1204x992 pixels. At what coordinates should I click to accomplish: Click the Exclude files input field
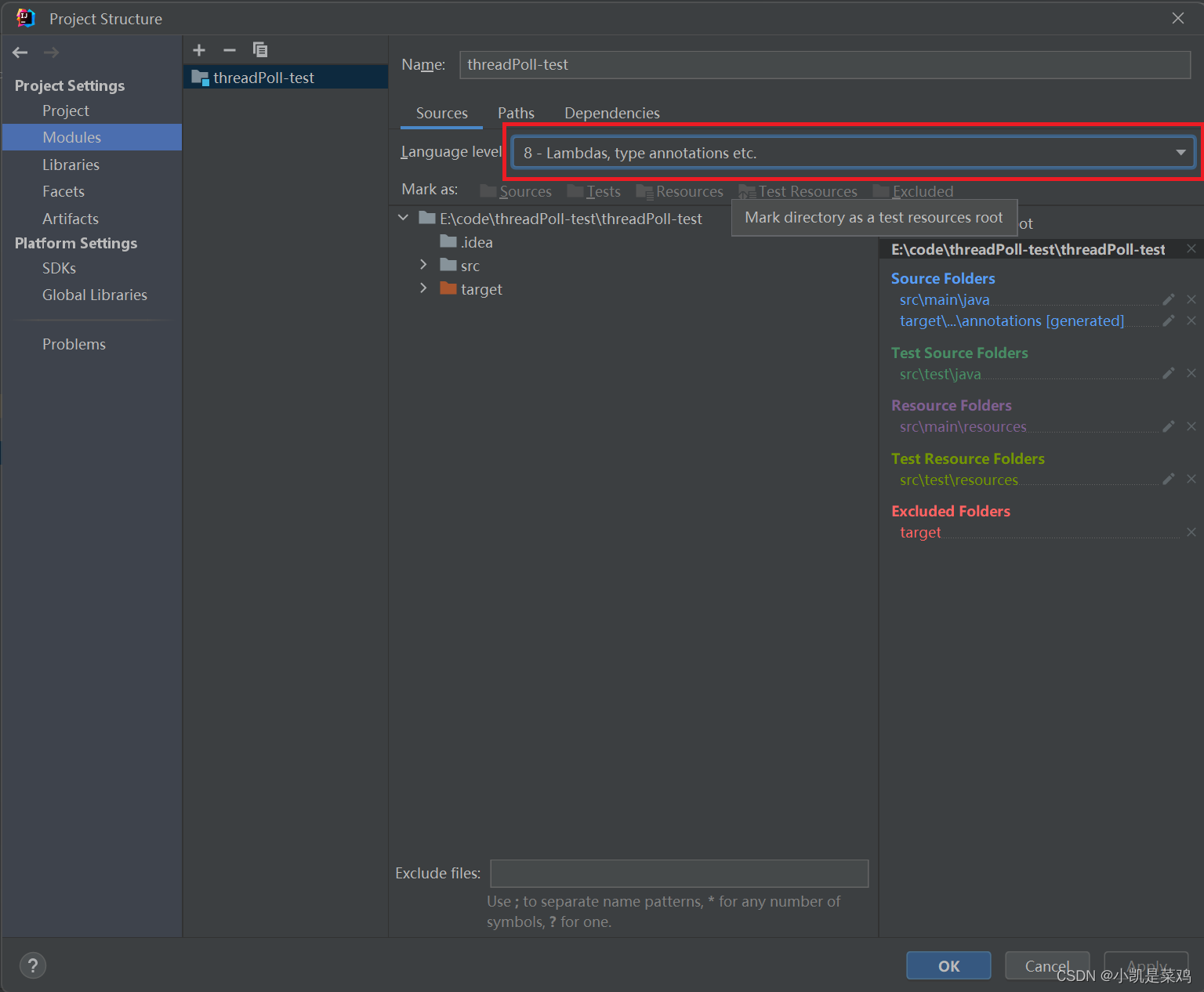[x=680, y=873]
